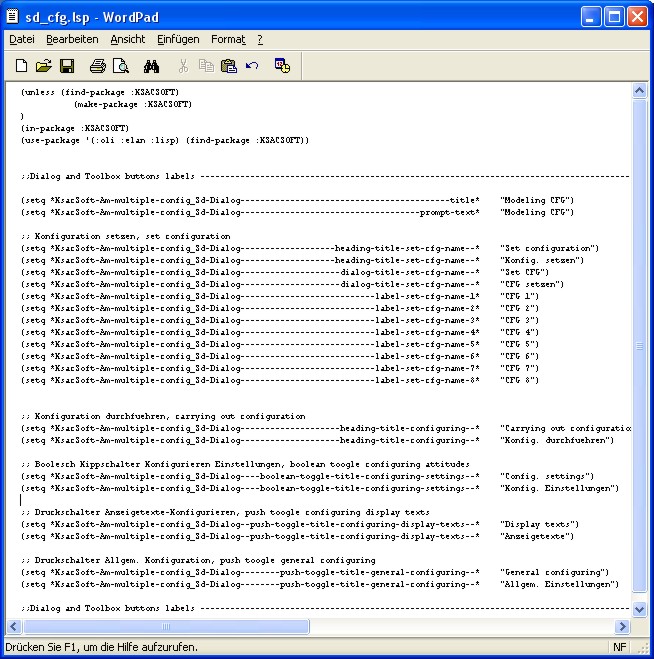Click the vertical scrollbar up arrow
Viewport: 654px width, 659px height.
point(640,90)
